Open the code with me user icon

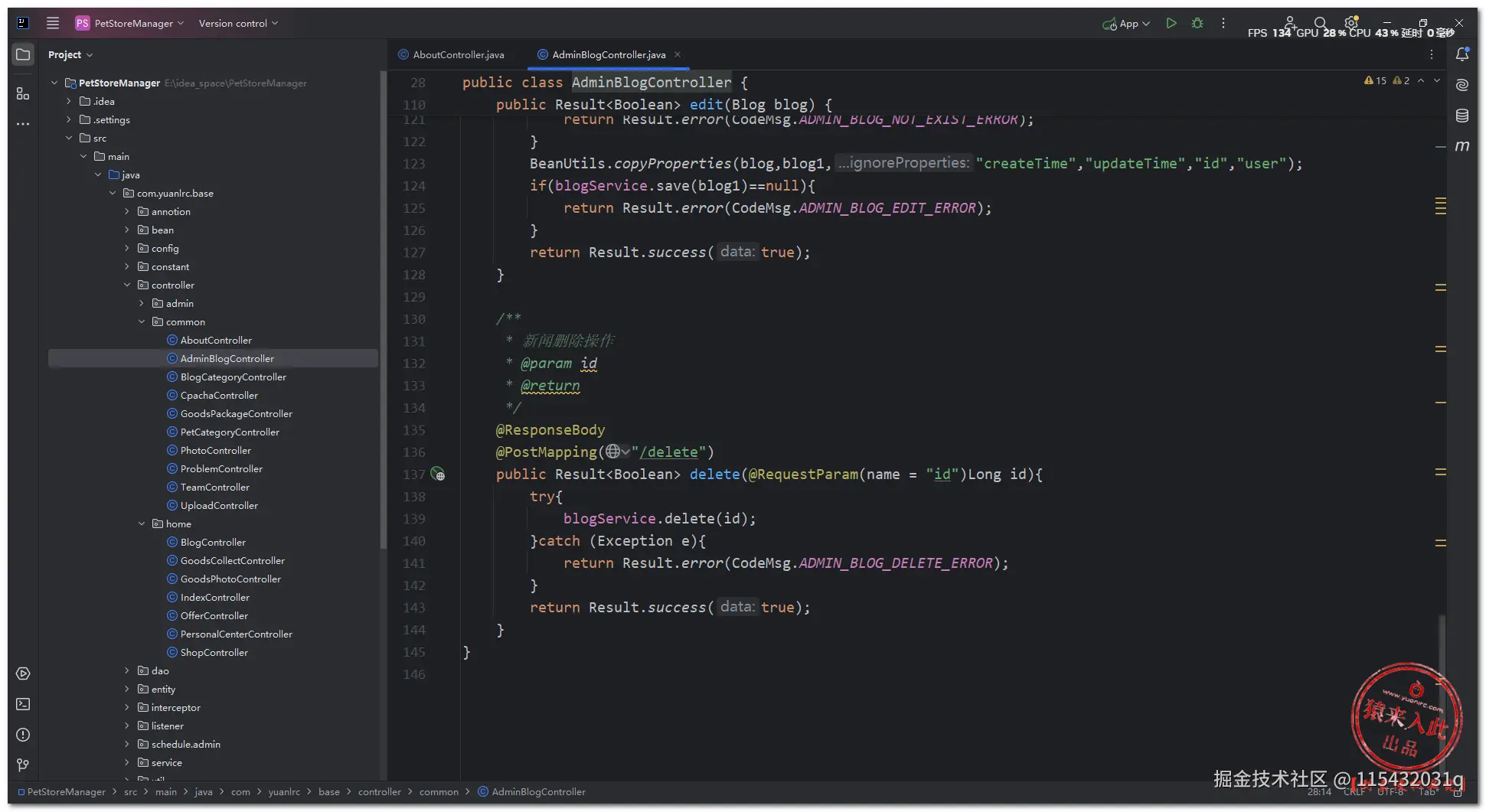click(x=1290, y=23)
